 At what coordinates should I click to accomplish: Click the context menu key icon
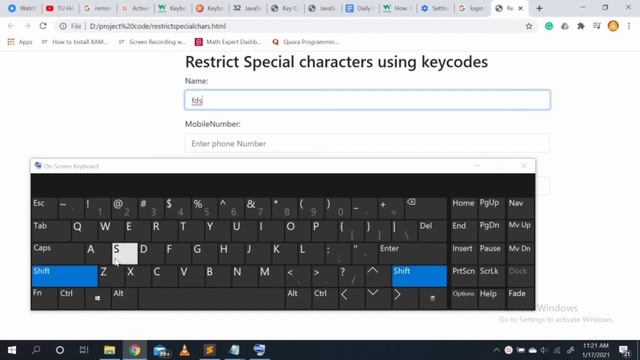[433, 298]
